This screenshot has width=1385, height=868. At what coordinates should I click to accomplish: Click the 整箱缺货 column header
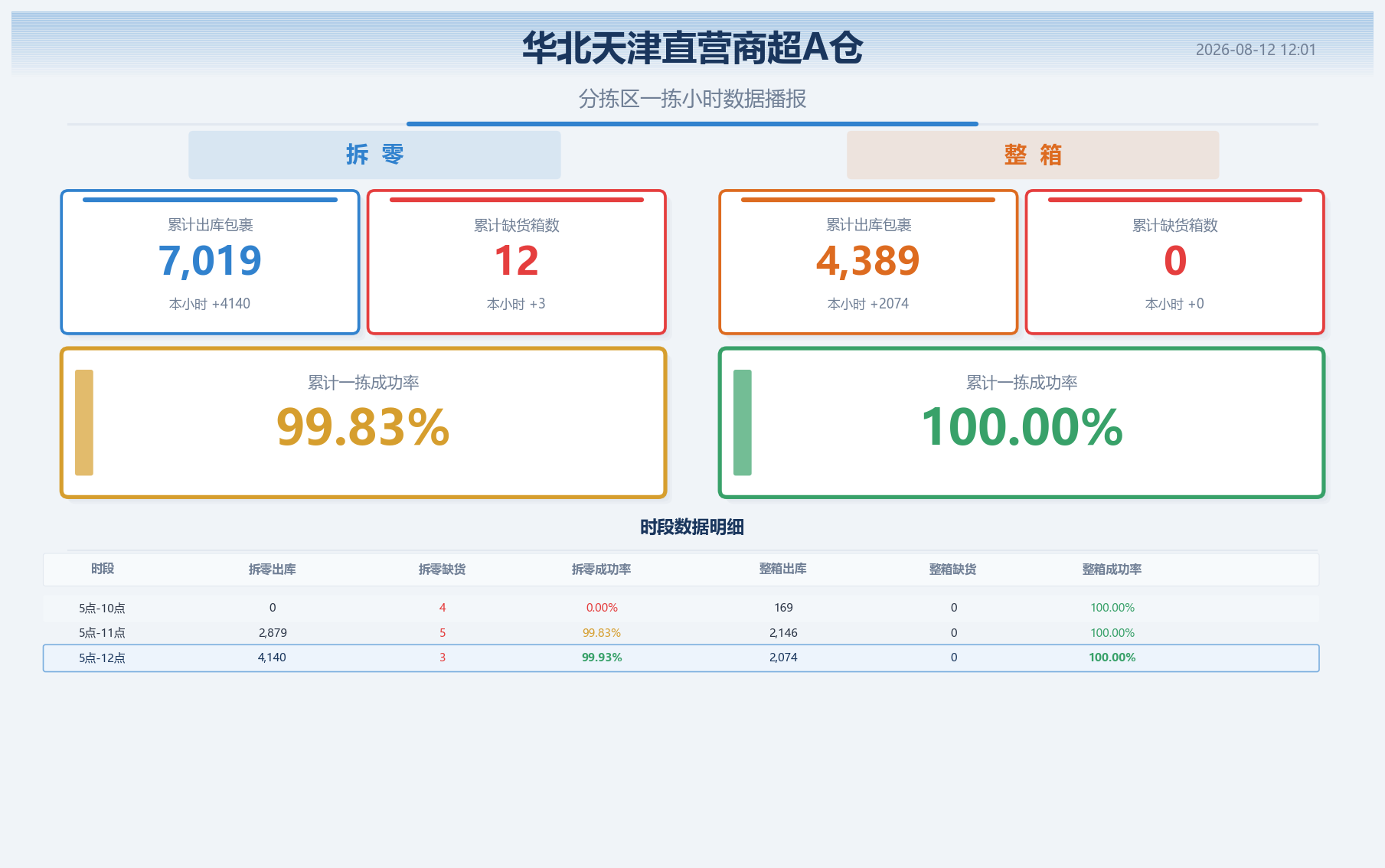point(953,569)
